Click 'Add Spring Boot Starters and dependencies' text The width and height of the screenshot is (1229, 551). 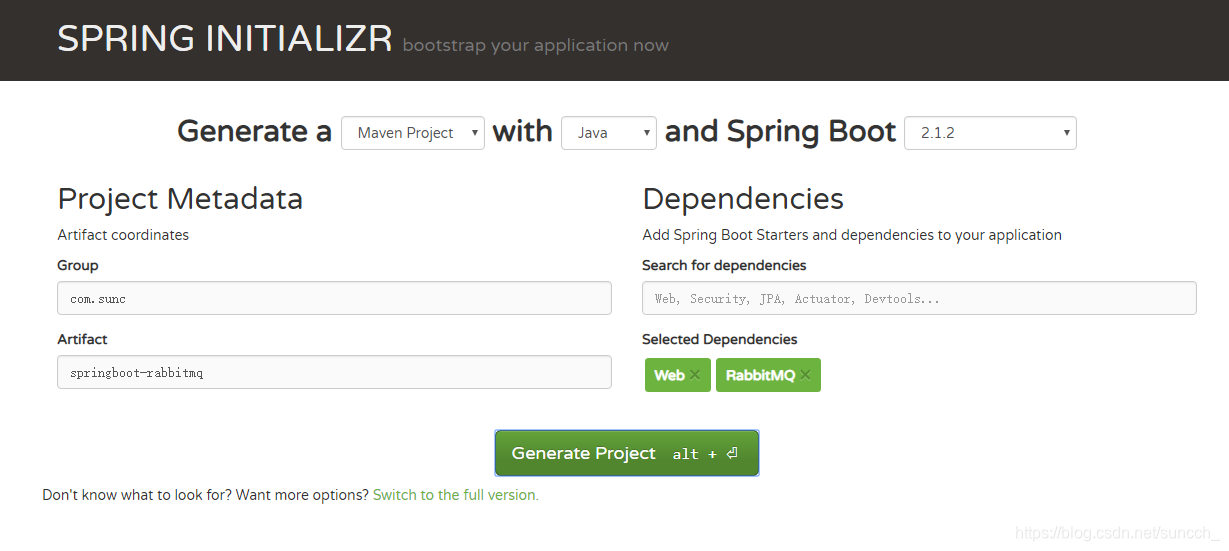coord(852,235)
